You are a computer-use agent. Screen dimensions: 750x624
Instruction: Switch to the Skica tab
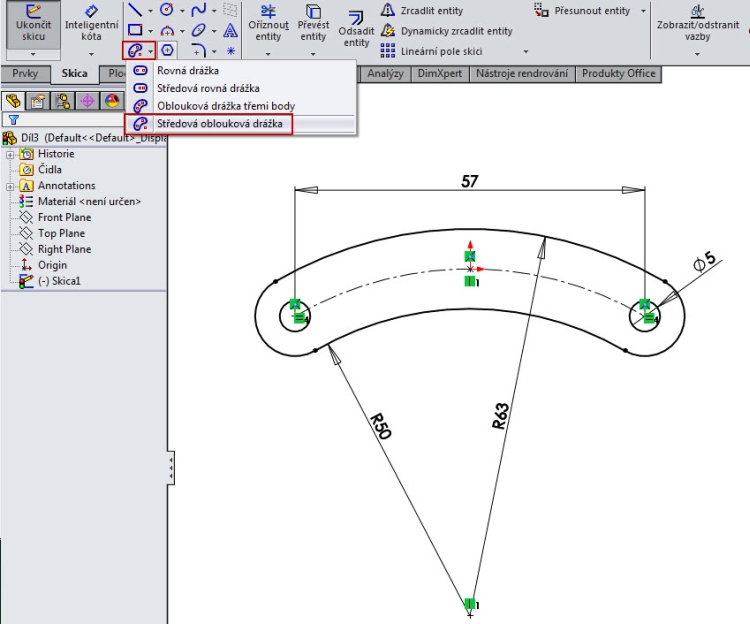(74, 74)
